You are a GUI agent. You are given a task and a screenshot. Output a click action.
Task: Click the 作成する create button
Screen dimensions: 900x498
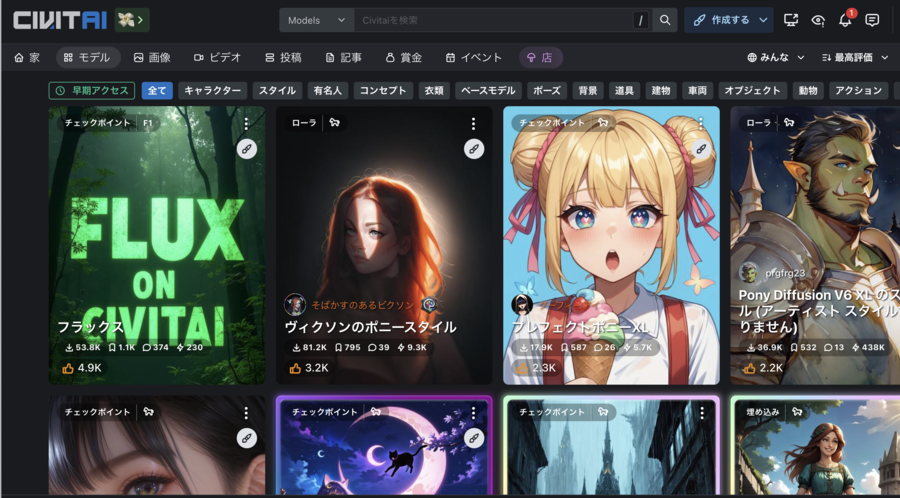click(722, 20)
